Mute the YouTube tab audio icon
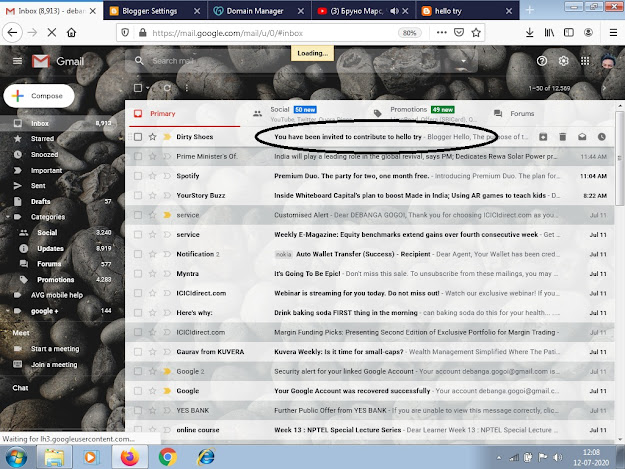Screen dimensions: 625x469 pos(394,11)
